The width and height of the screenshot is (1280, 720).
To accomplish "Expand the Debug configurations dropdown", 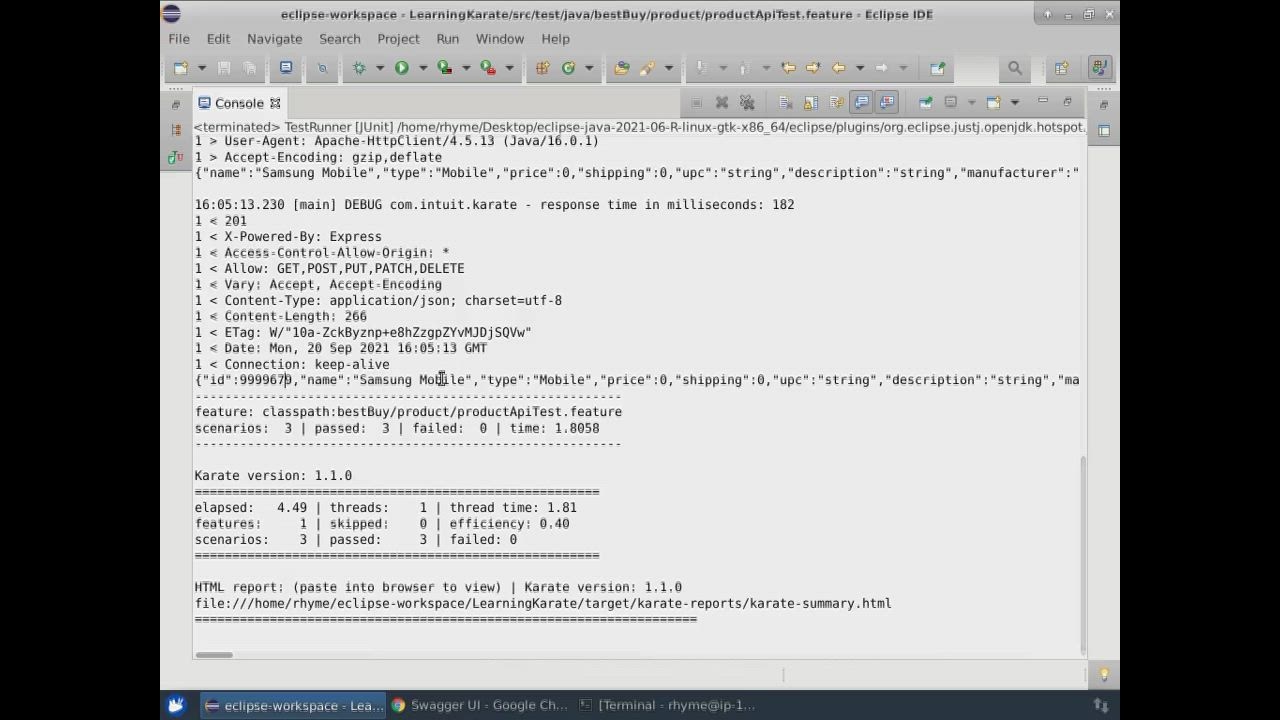I will click(380, 68).
